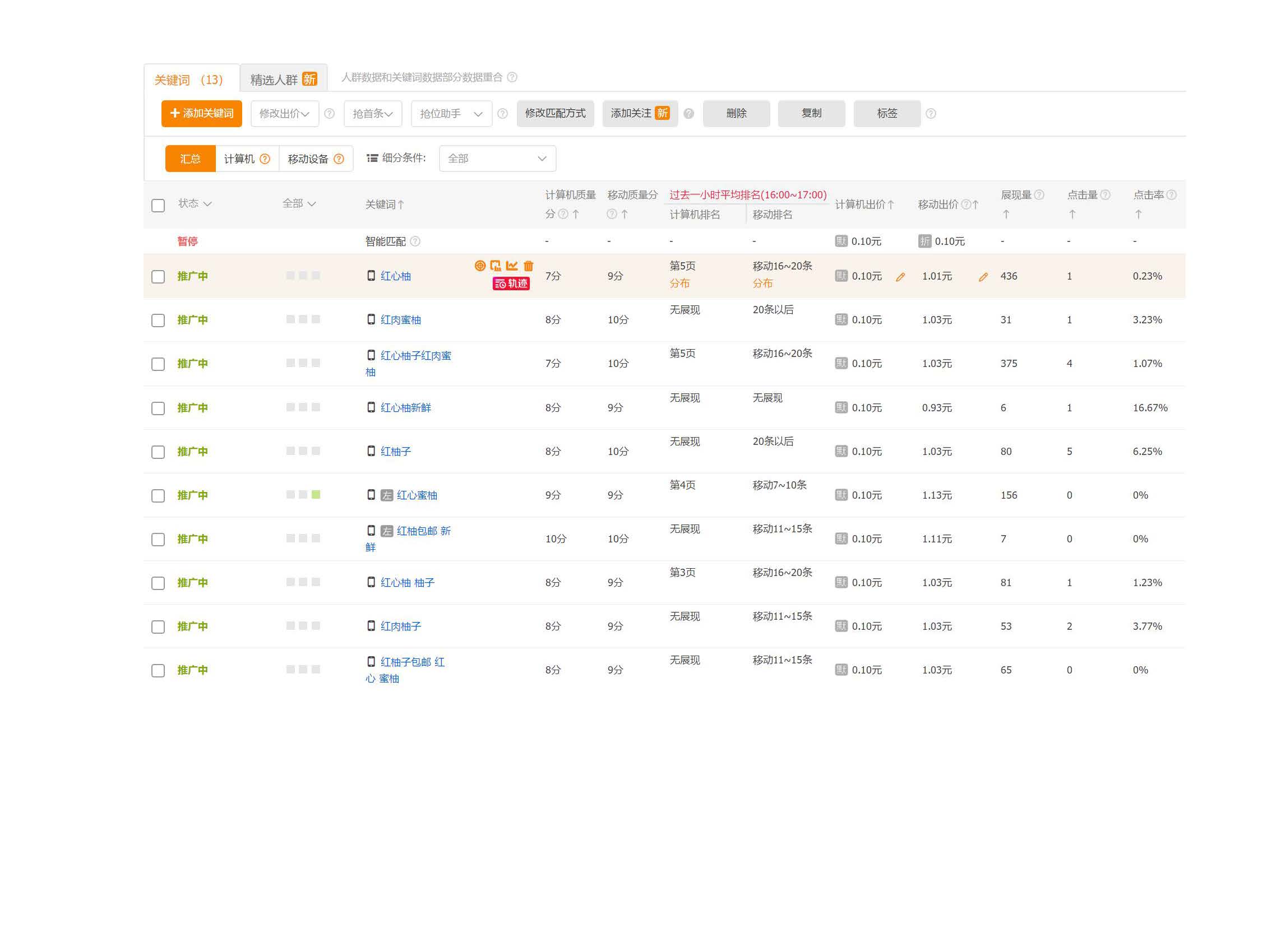The width and height of the screenshot is (1267, 952).
Task: Click the 标签 button
Action: [x=887, y=114]
